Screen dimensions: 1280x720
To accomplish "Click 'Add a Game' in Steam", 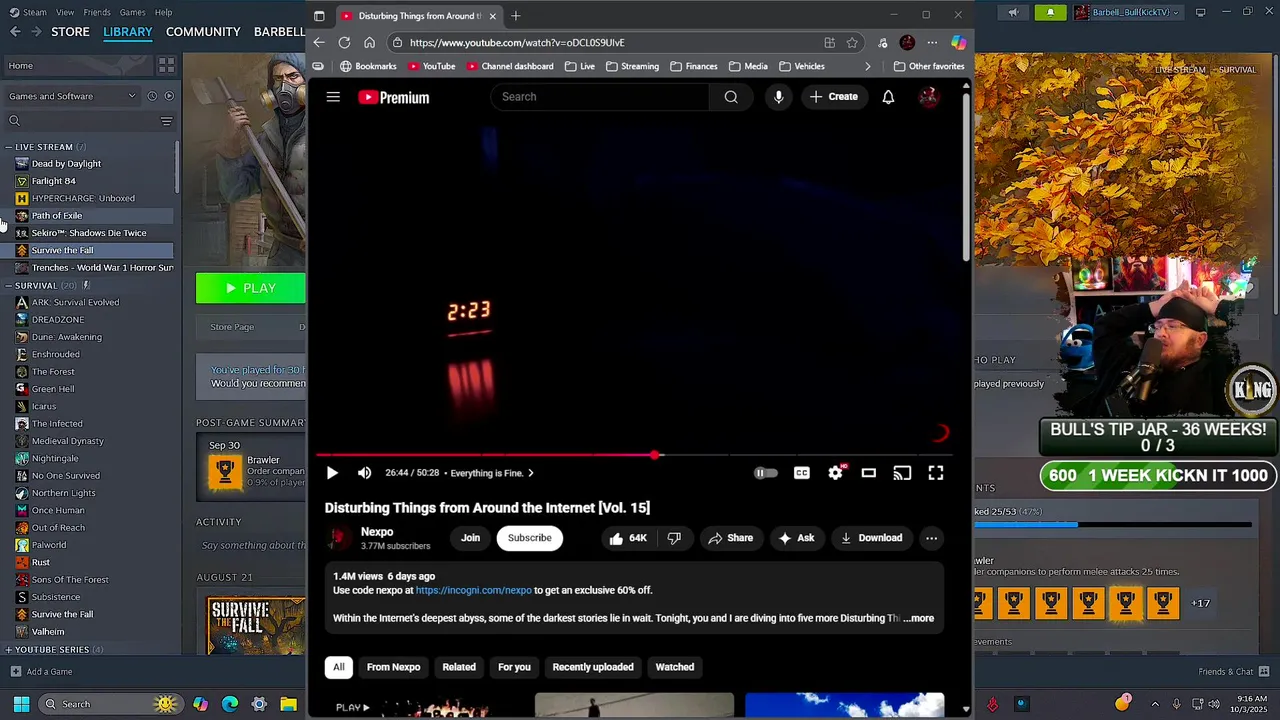I will pyautogui.click(x=41, y=672).
